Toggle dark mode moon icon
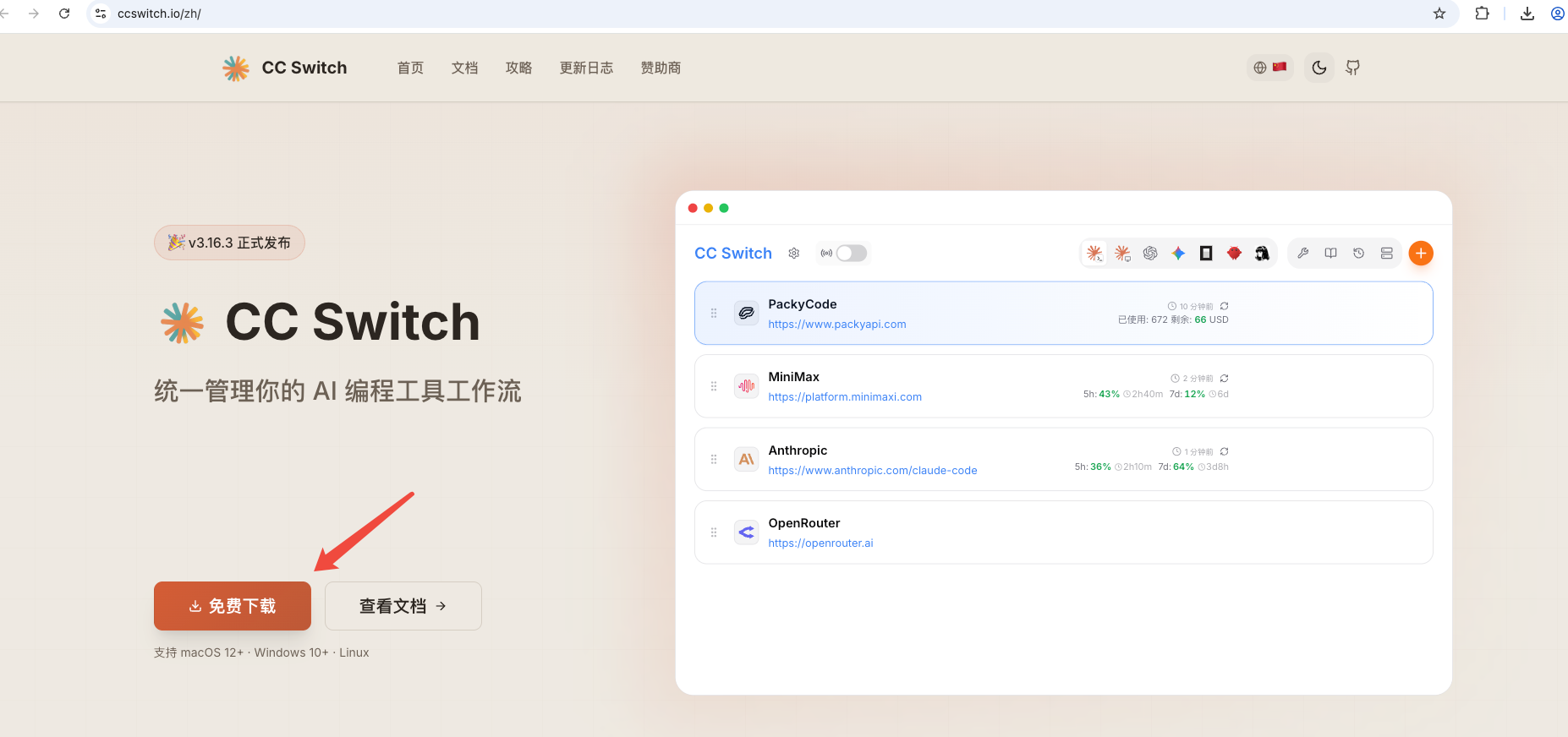 click(x=1319, y=68)
